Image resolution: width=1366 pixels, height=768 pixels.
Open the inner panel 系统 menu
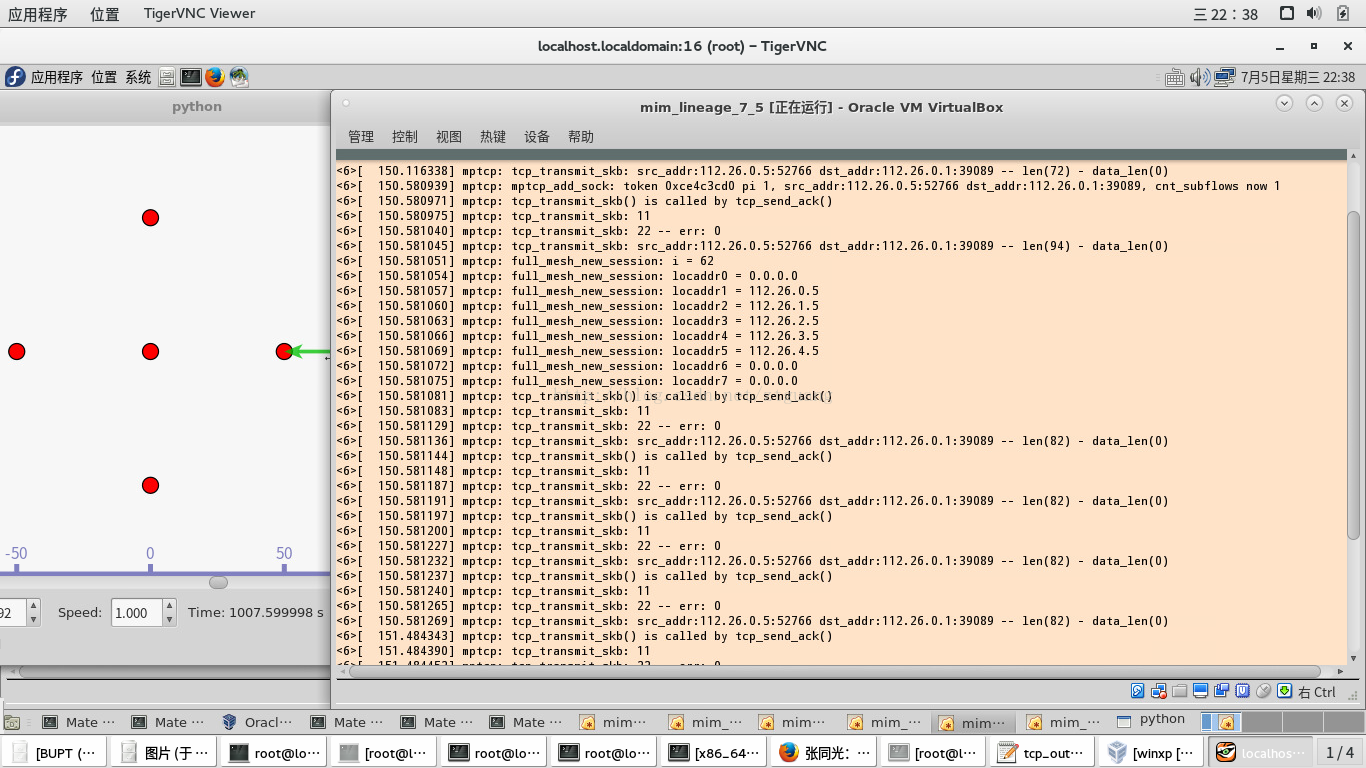coord(138,77)
